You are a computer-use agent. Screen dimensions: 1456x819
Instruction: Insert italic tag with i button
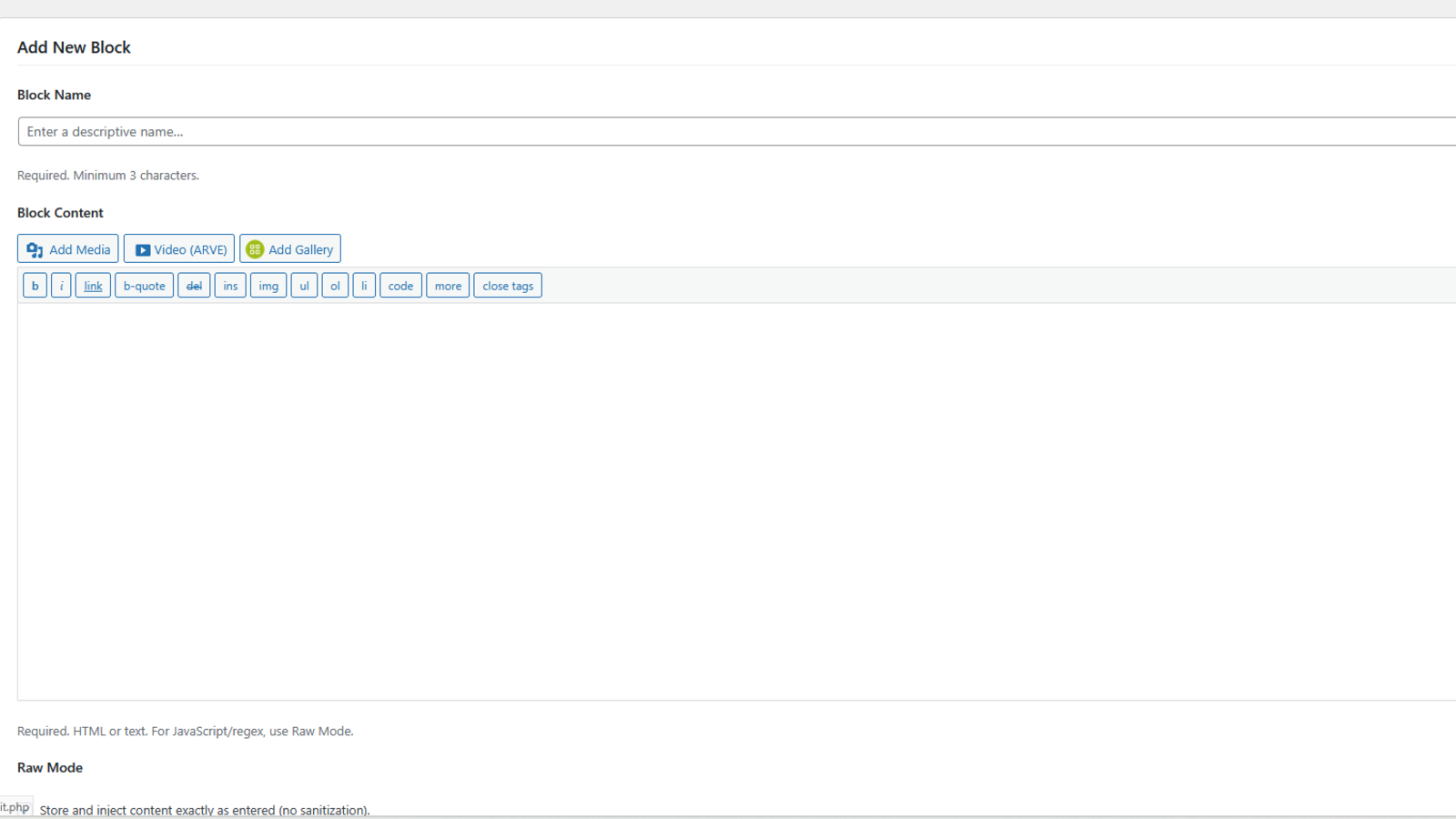pos(61,286)
